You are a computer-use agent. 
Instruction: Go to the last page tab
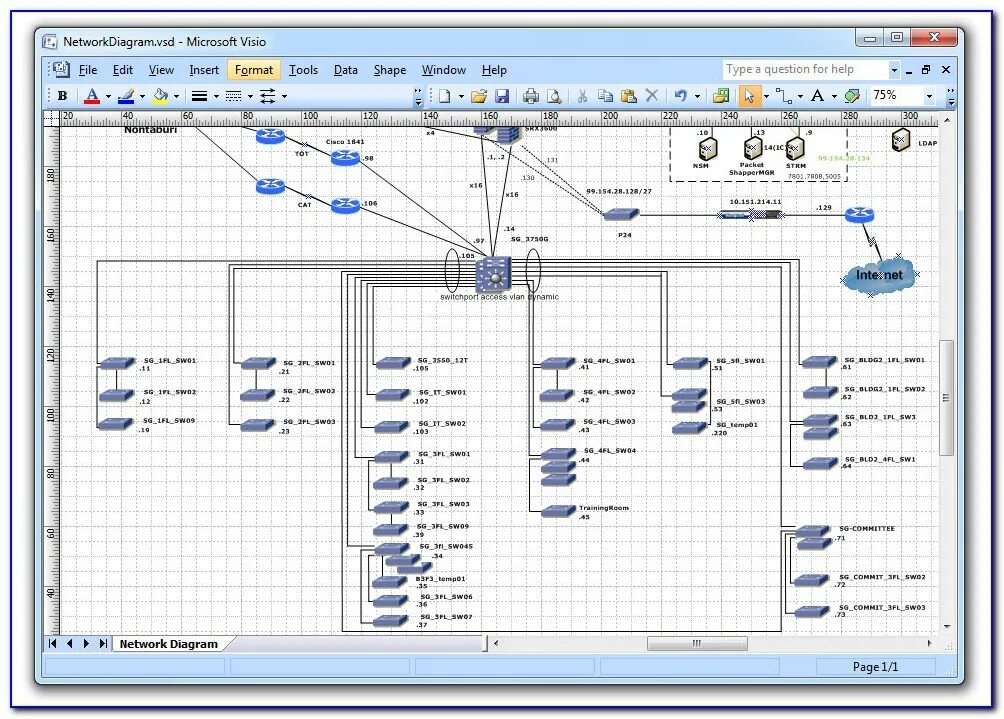point(102,643)
